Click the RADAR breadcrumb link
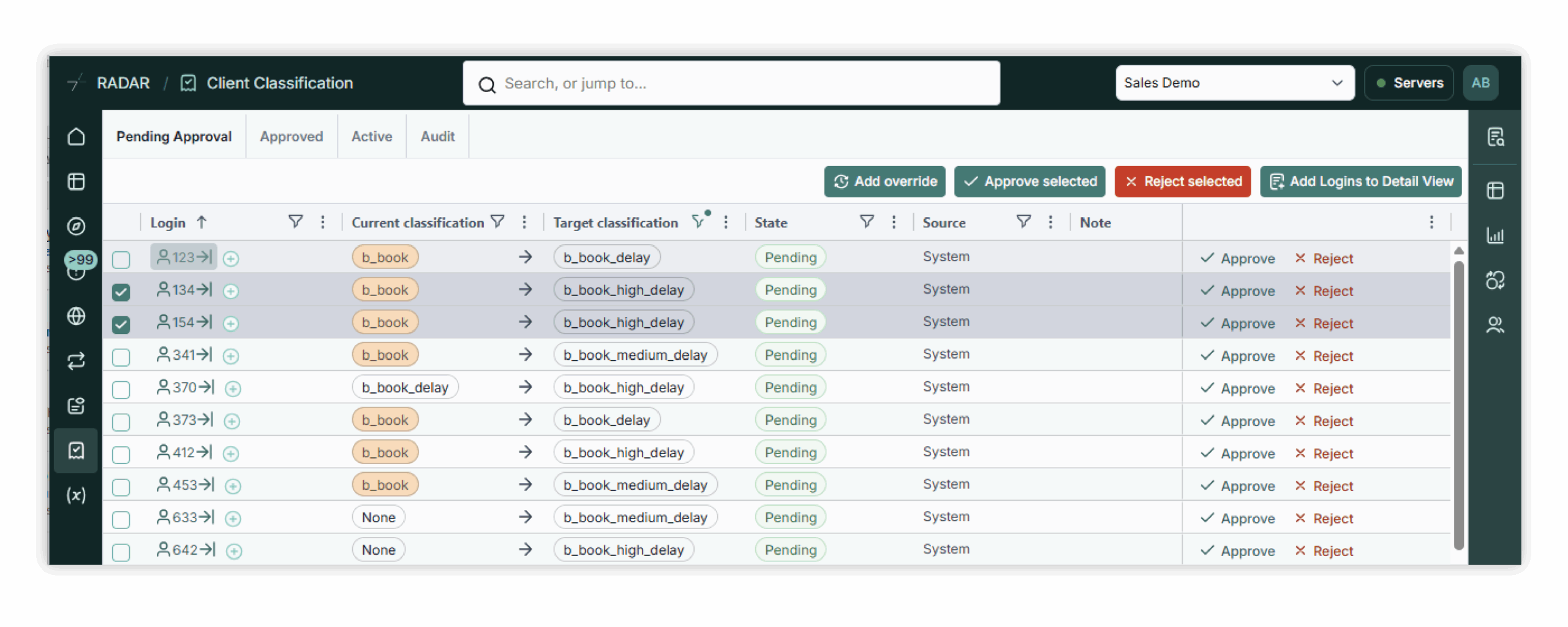Image resolution: width=1568 pixels, height=627 pixels. (123, 83)
